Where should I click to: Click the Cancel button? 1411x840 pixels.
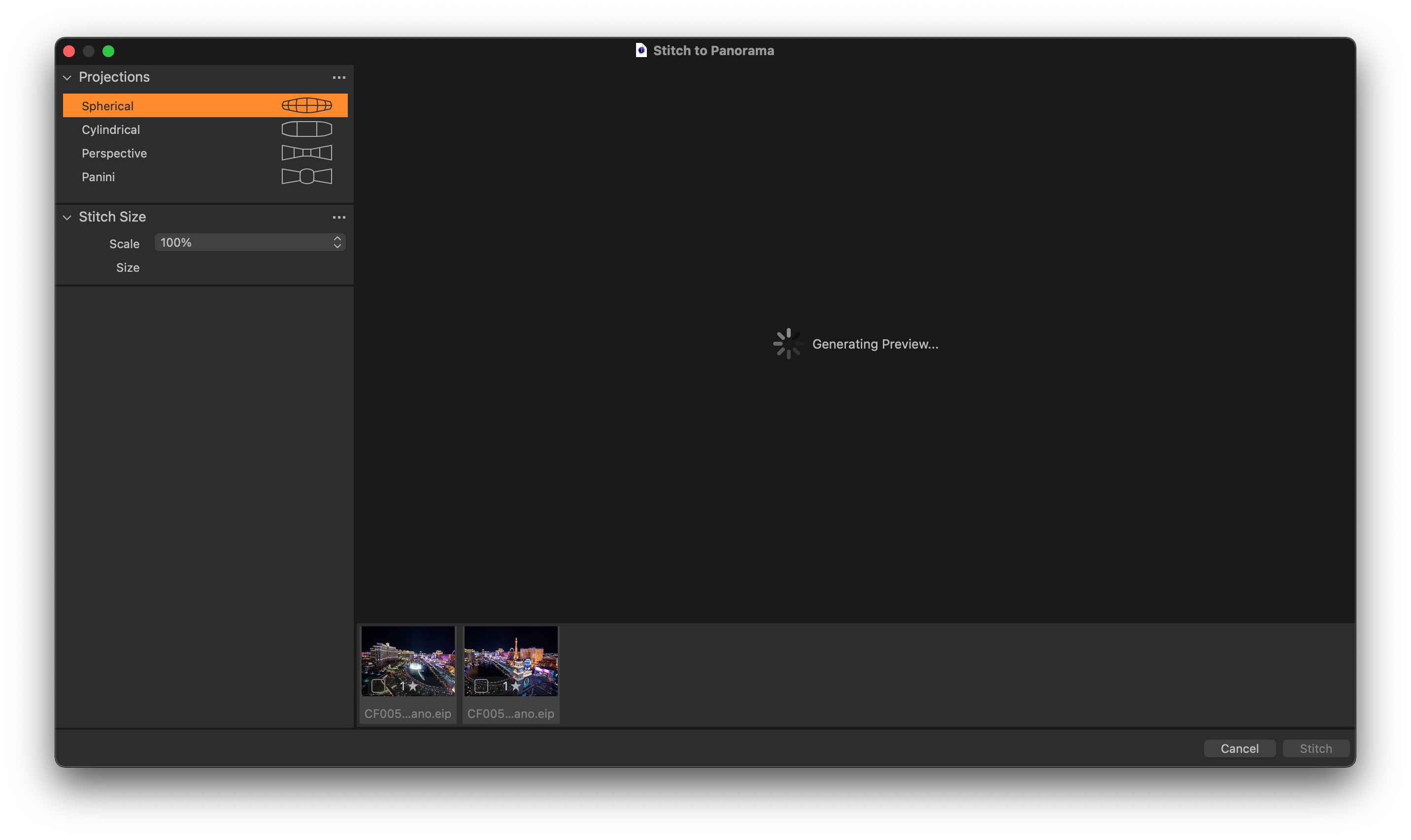tap(1240, 748)
